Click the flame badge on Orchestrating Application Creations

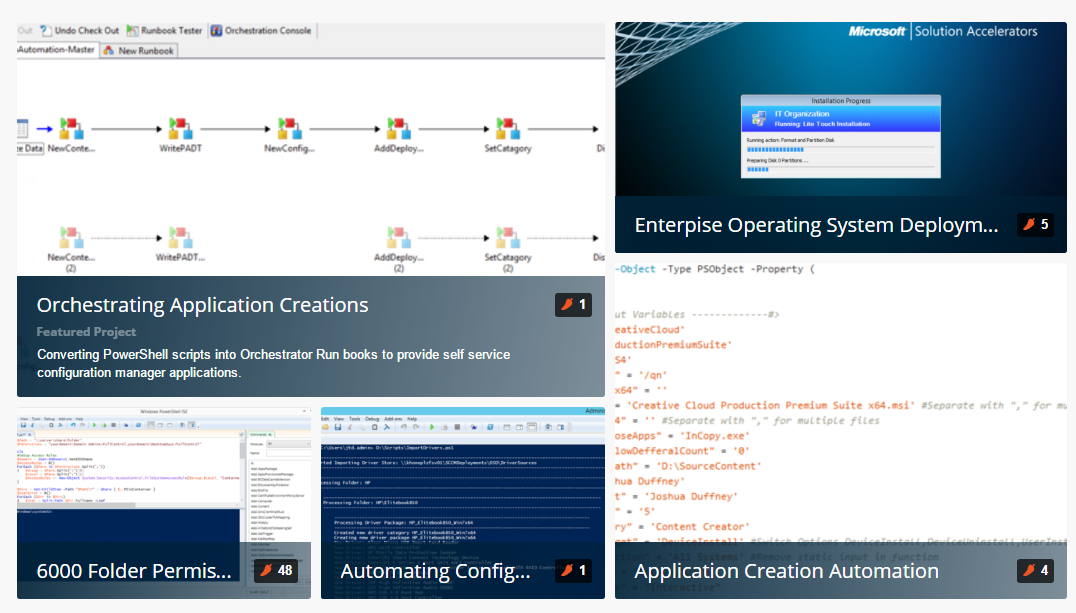(x=574, y=305)
